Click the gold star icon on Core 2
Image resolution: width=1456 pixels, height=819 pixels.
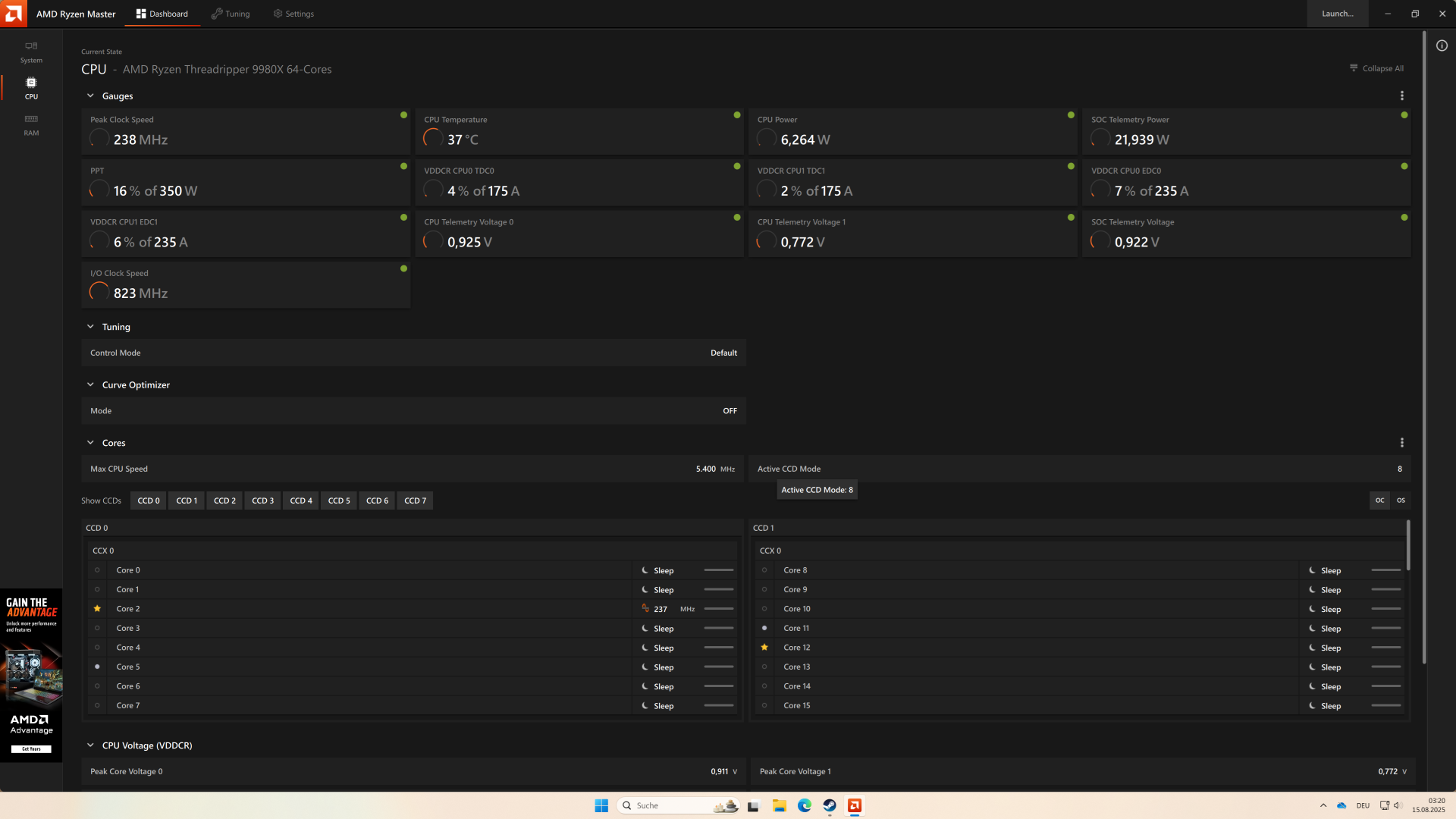[97, 608]
